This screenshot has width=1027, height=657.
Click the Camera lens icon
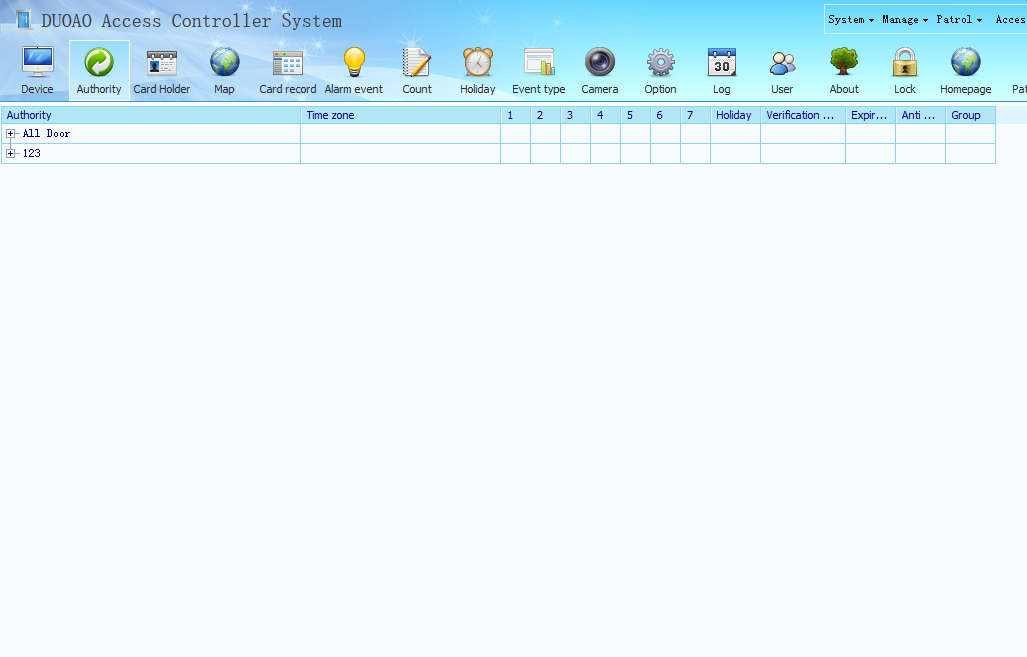click(x=599, y=64)
